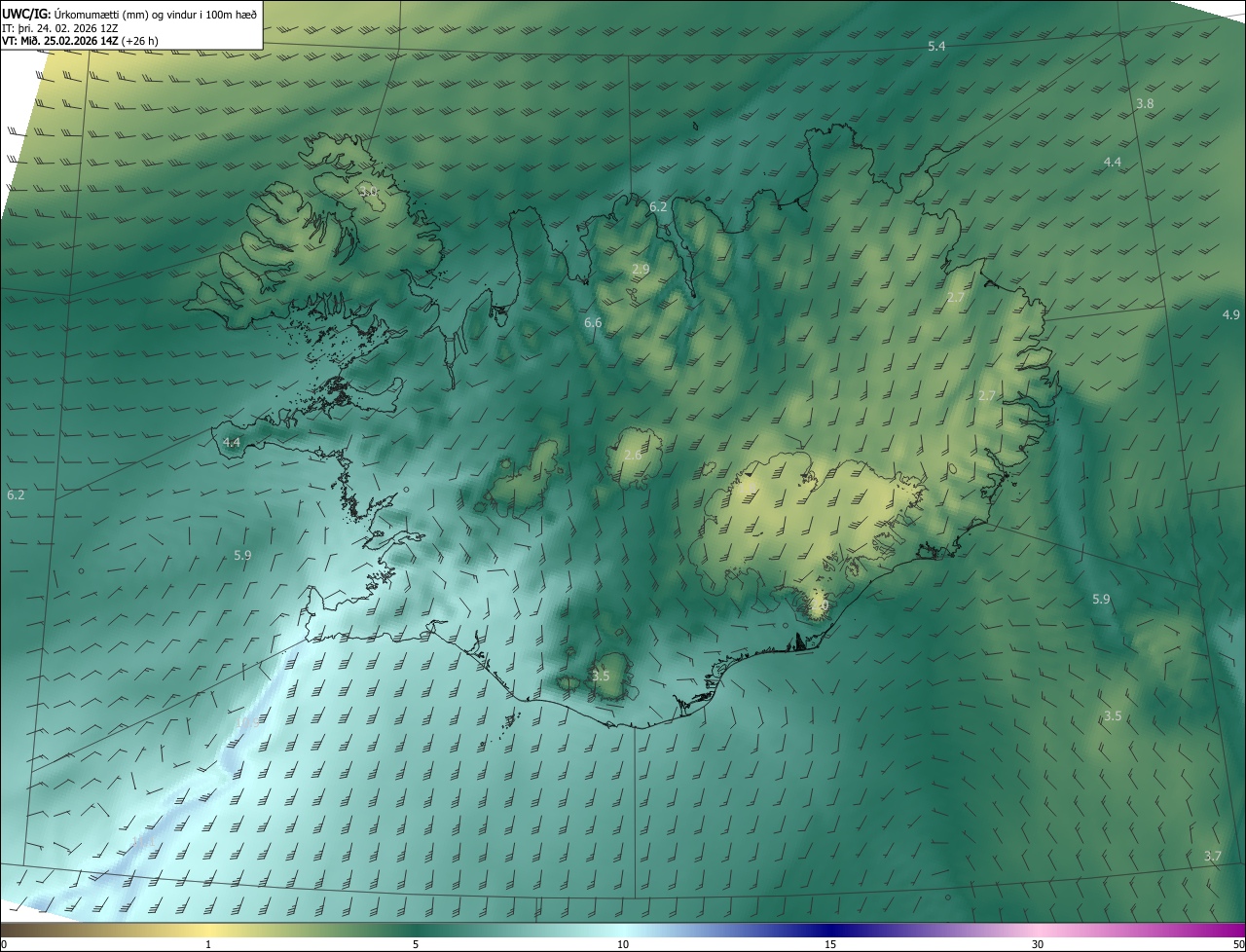Click the '0' tick on the color scale

pyautogui.click(x=4, y=944)
